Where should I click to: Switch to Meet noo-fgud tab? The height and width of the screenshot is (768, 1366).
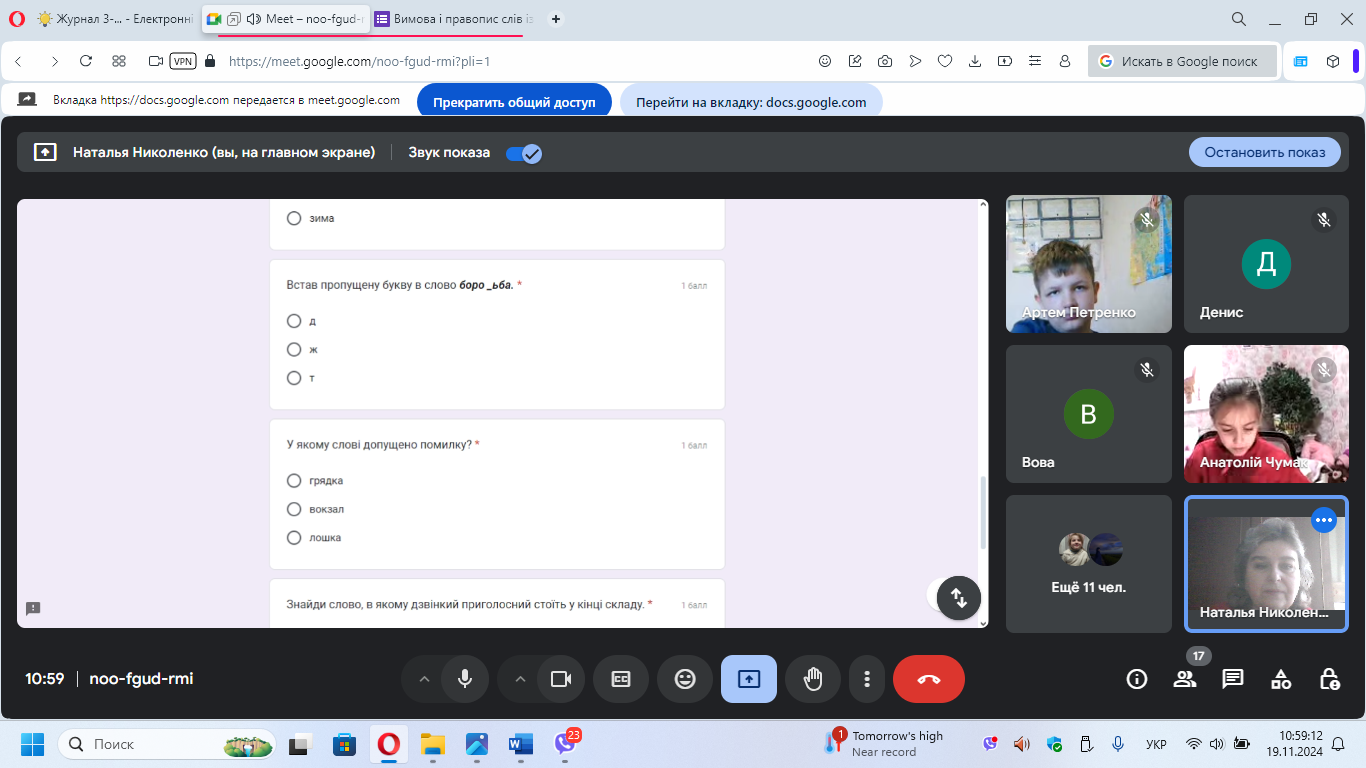(285, 19)
